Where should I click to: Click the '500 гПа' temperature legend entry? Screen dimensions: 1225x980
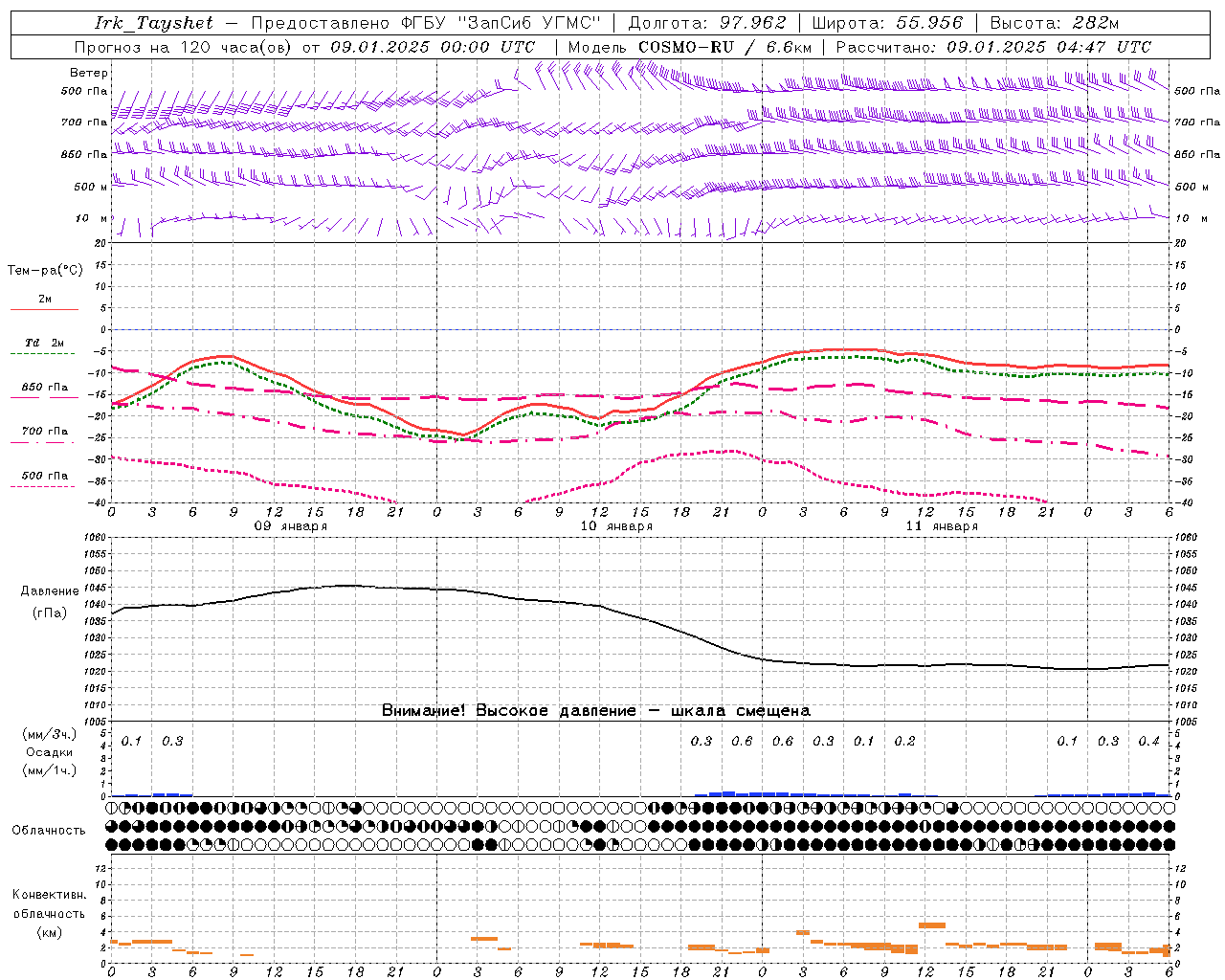[45, 475]
